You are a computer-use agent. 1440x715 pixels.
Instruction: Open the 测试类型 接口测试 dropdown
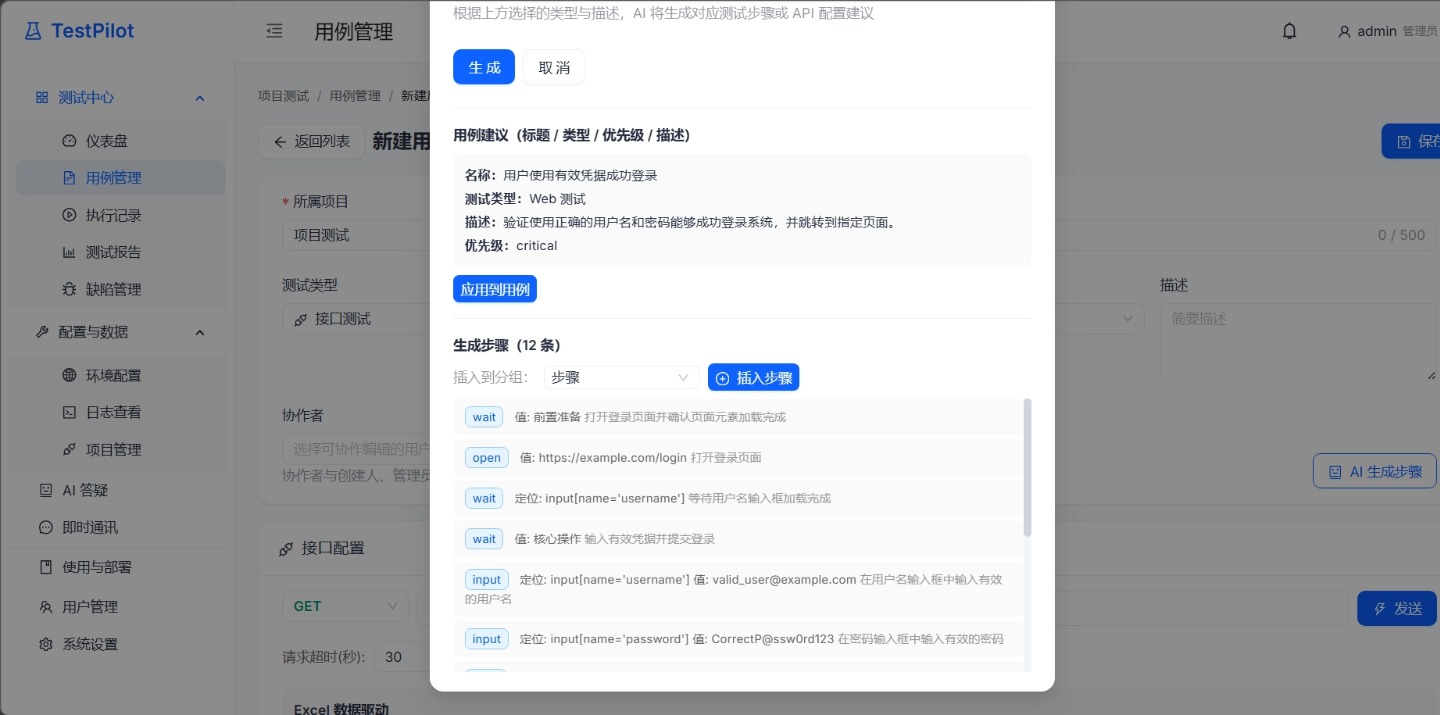pyautogui.click(x=356, y=319)
